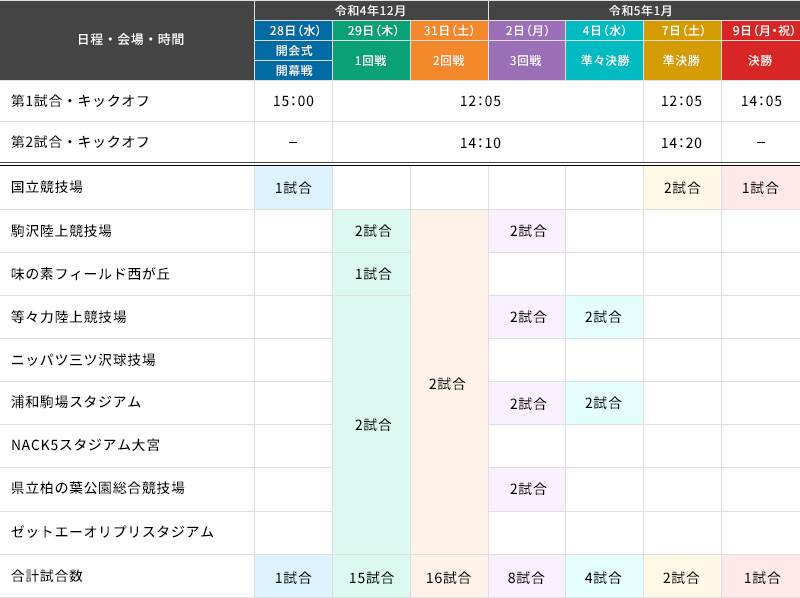The height and width of the screenshot is (598, 800).
Task: Select the orange 2回戦 round cell
Action: [x=449, y=60]
